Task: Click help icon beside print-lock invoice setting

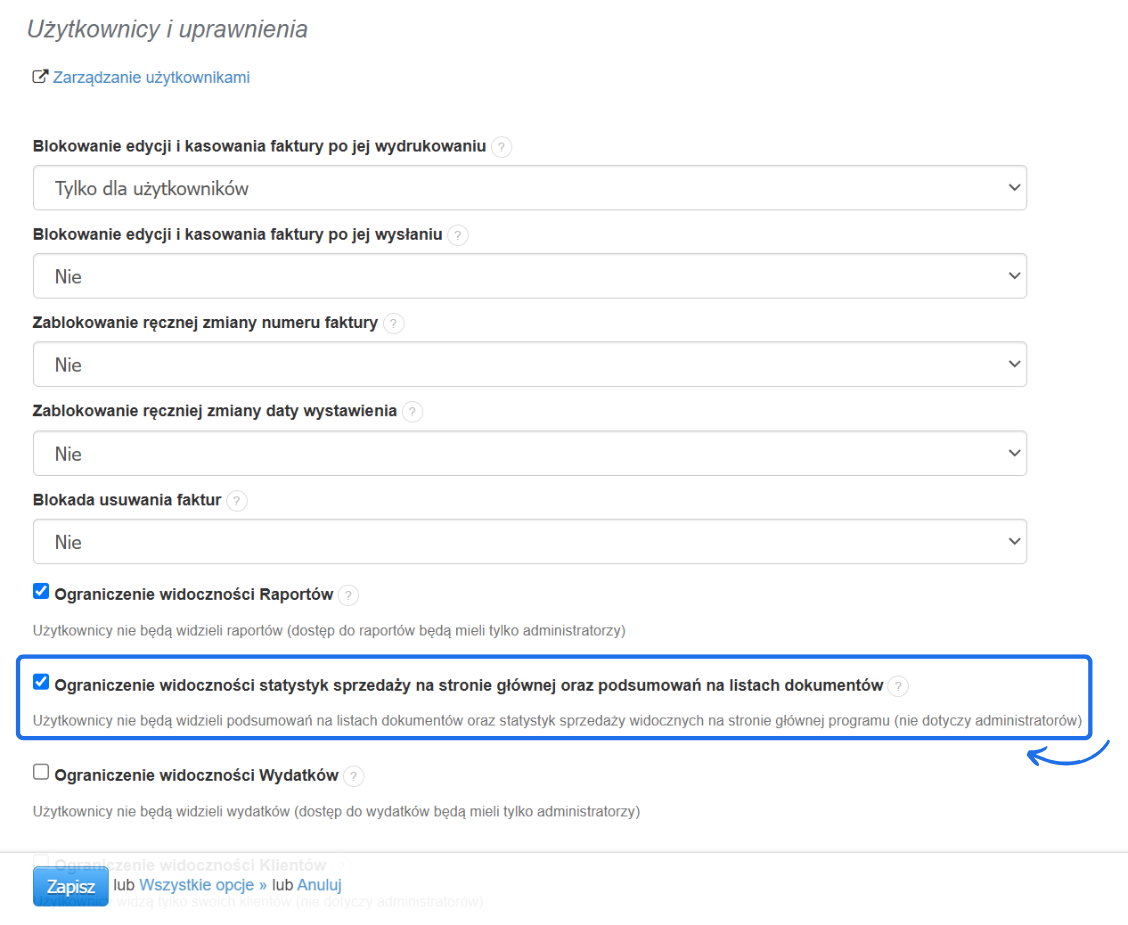Action: click(502, 147)
